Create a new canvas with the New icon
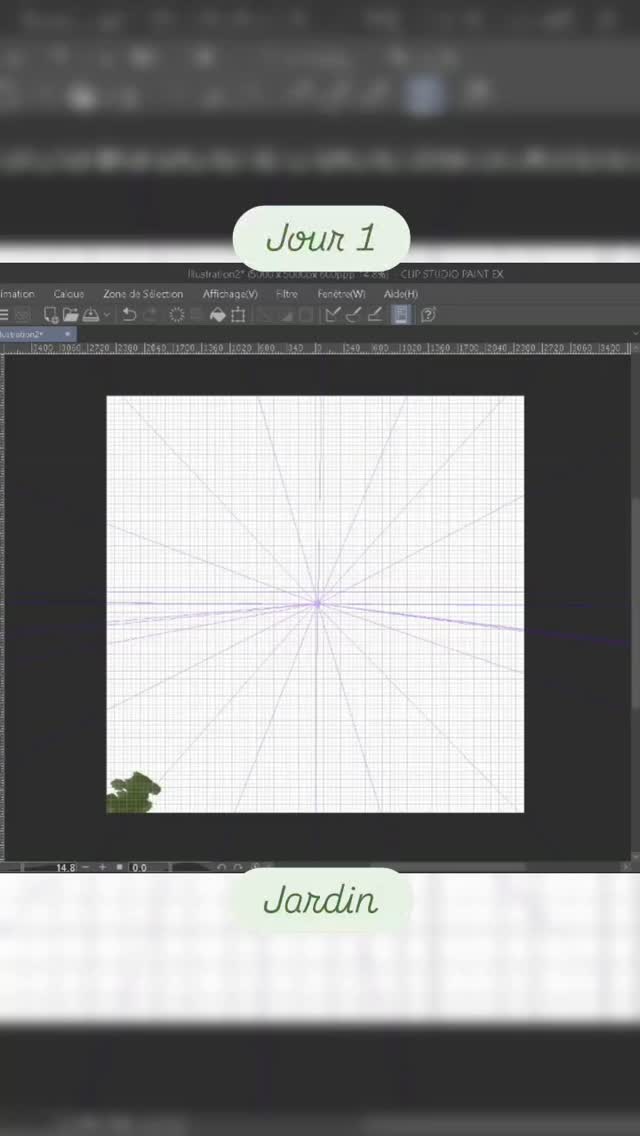Screen dimensions: 640x1136 pyautogui.click(x=51, y=314)
